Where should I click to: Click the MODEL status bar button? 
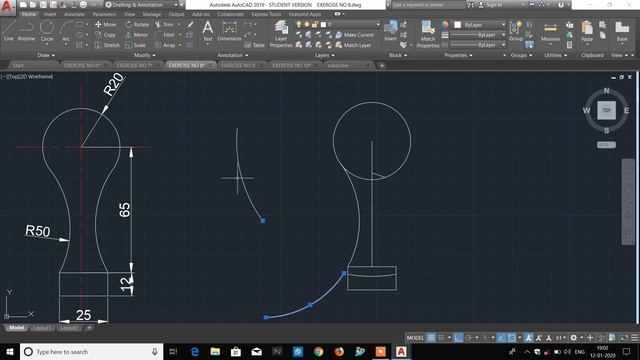pyautogui.click(x=415, y=338)
